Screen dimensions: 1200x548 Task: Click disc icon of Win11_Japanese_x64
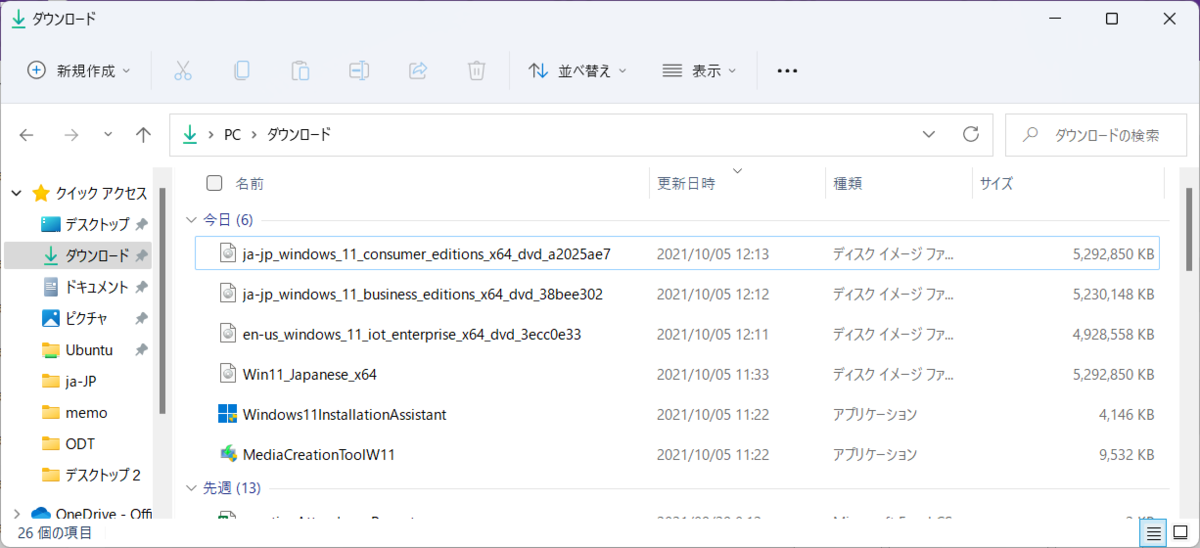(x=227, y=373)
